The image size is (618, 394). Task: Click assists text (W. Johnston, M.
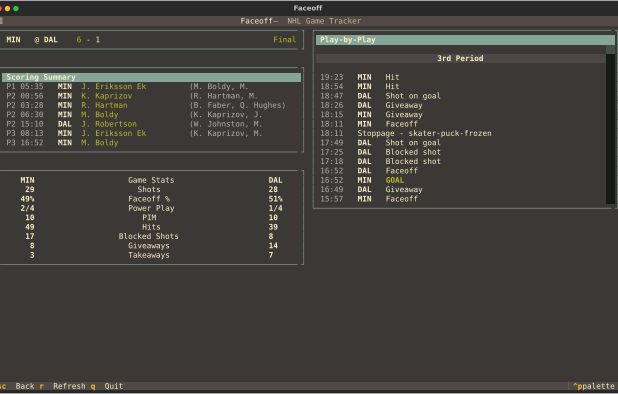226,124
